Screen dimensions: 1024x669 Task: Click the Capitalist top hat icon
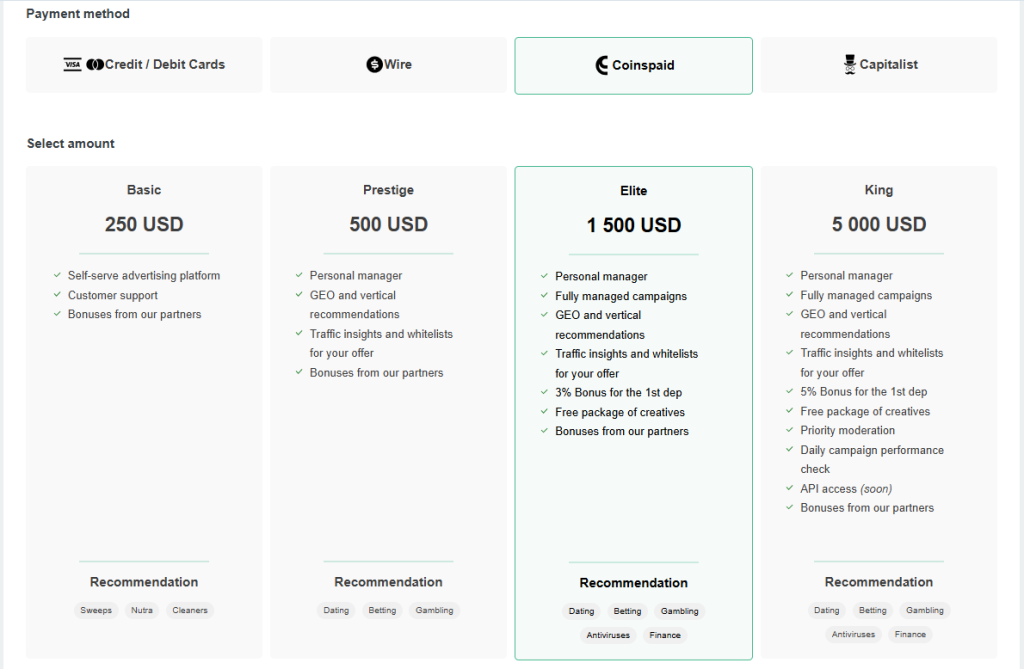850,65
